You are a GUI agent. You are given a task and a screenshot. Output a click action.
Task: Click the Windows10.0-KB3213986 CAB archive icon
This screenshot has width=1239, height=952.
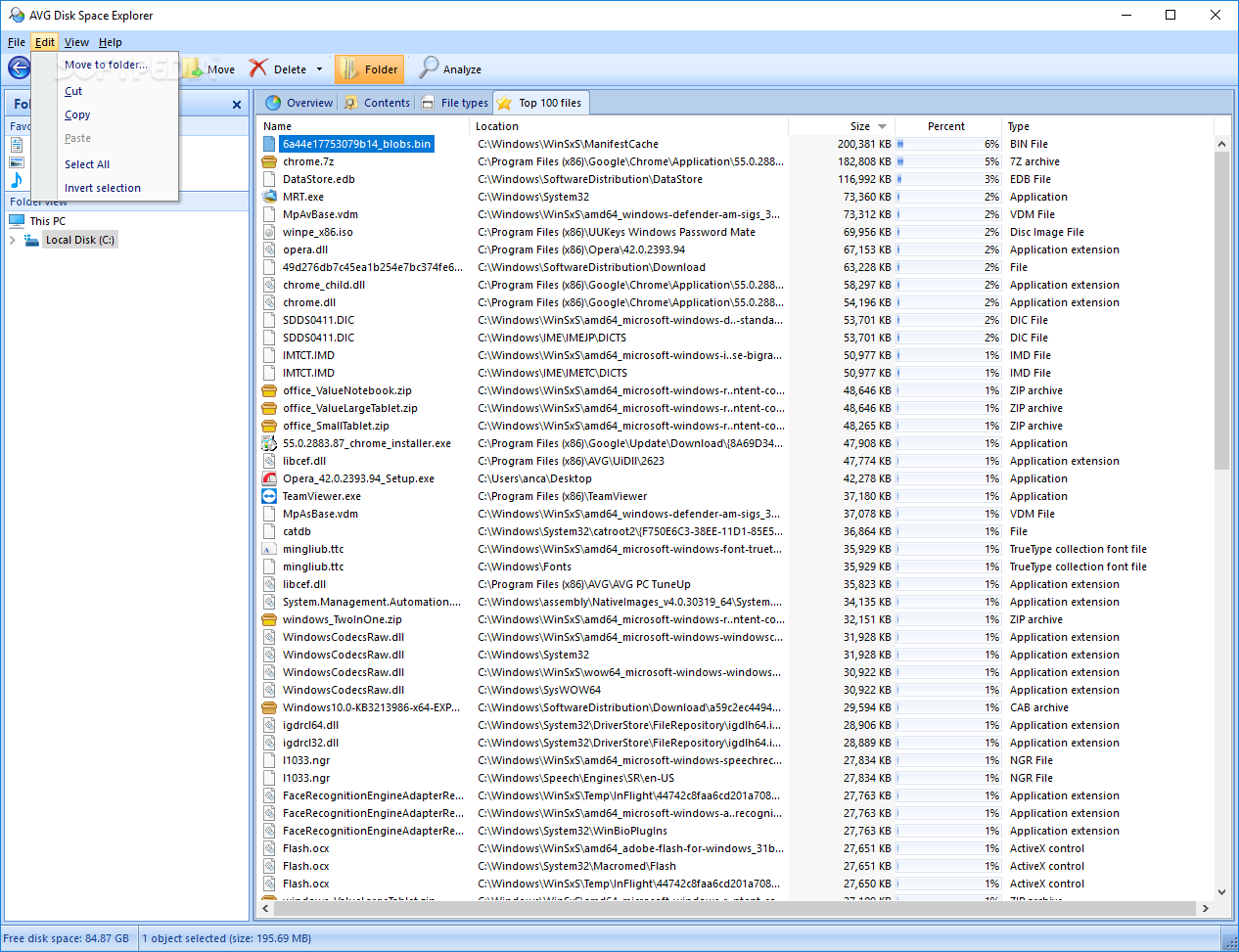[x=269, y=707]
